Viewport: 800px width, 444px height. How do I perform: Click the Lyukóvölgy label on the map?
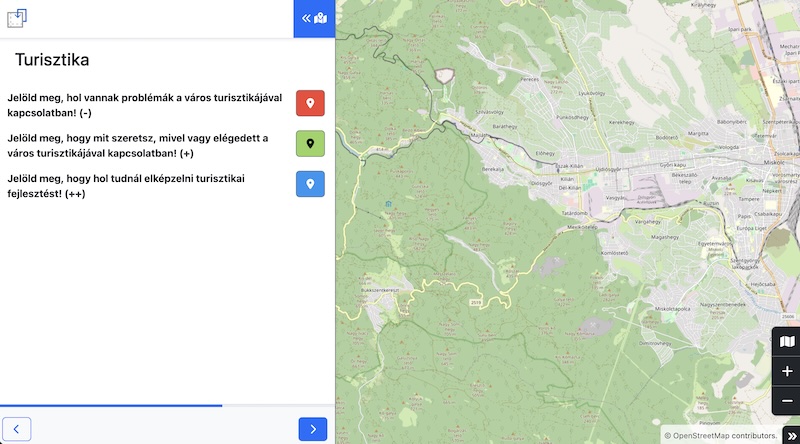(592, 93)
